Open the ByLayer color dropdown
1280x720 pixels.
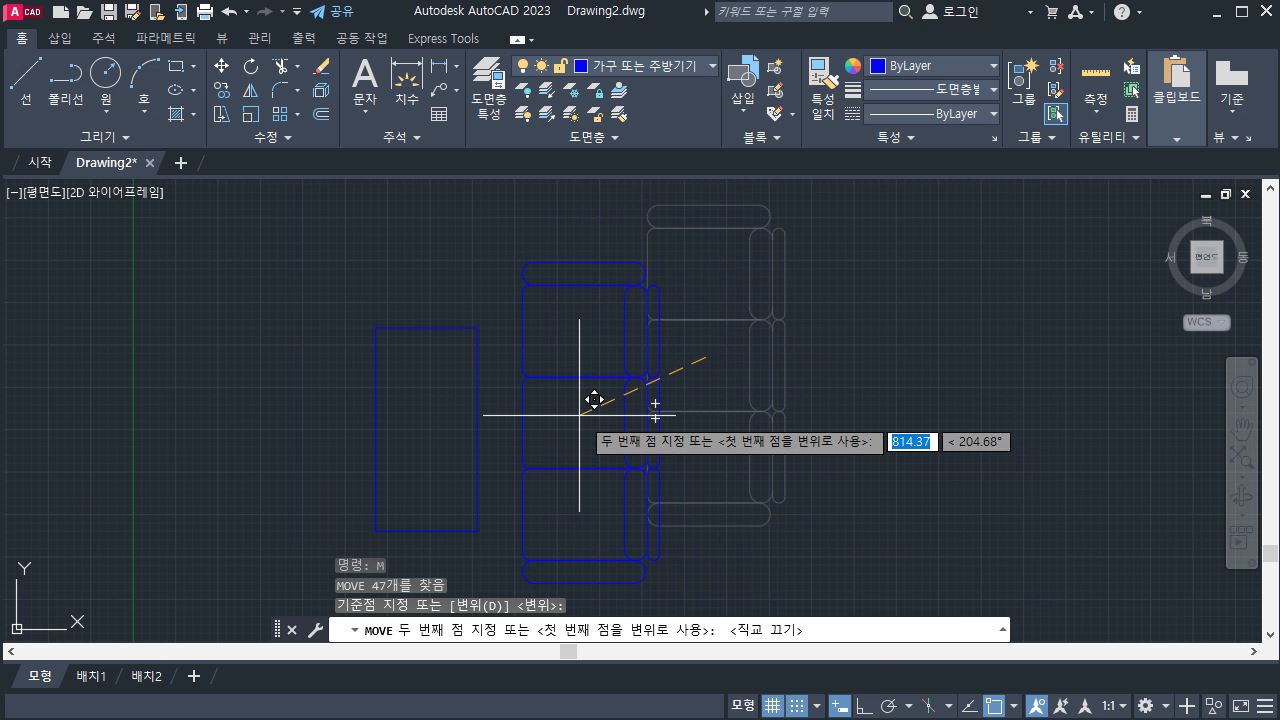932,66
